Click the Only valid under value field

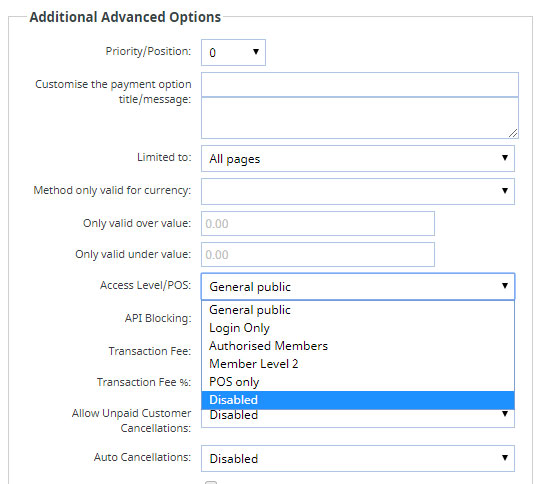(x=318, y=255)
